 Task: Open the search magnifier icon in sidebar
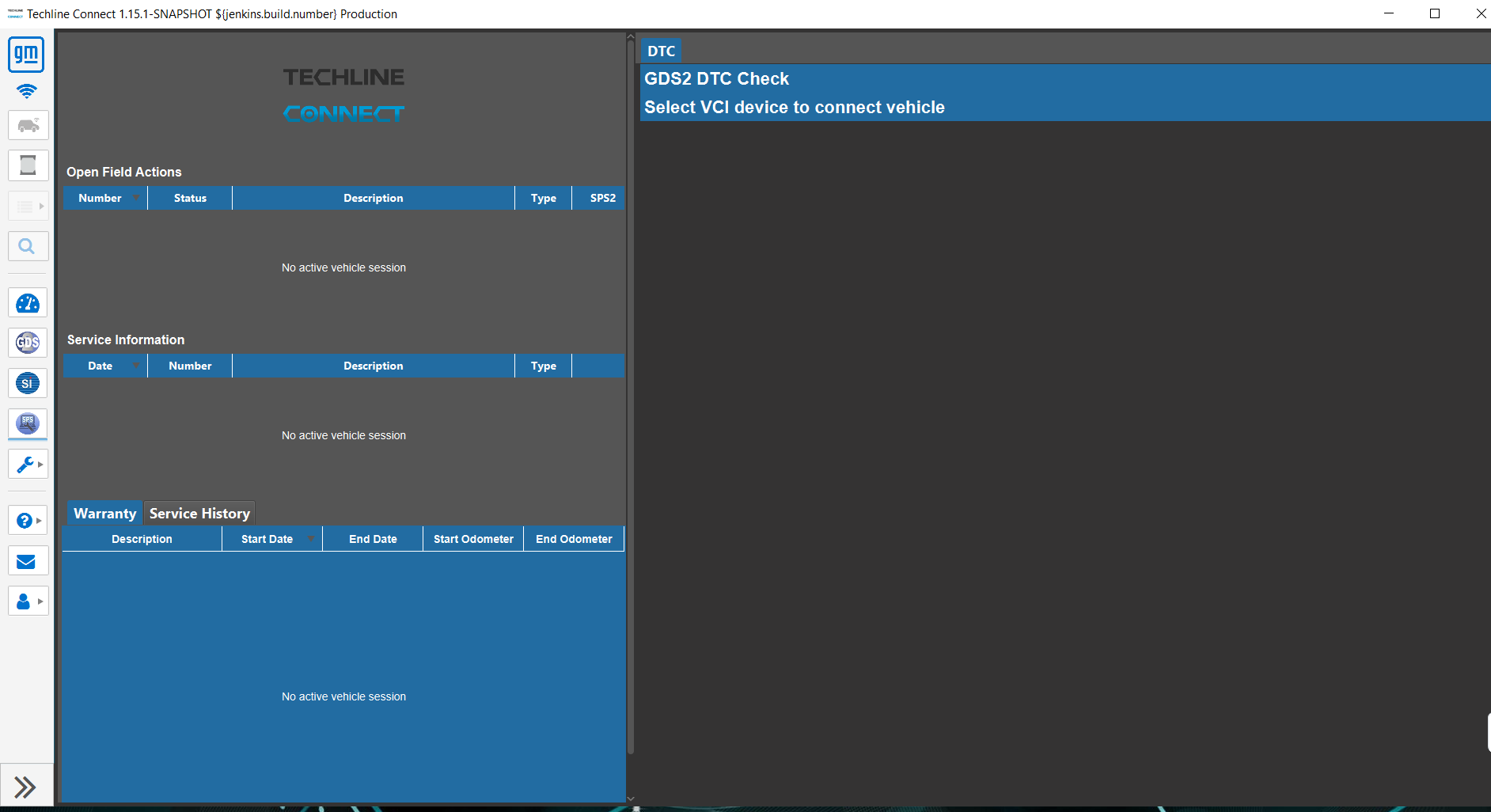point(28,246)
